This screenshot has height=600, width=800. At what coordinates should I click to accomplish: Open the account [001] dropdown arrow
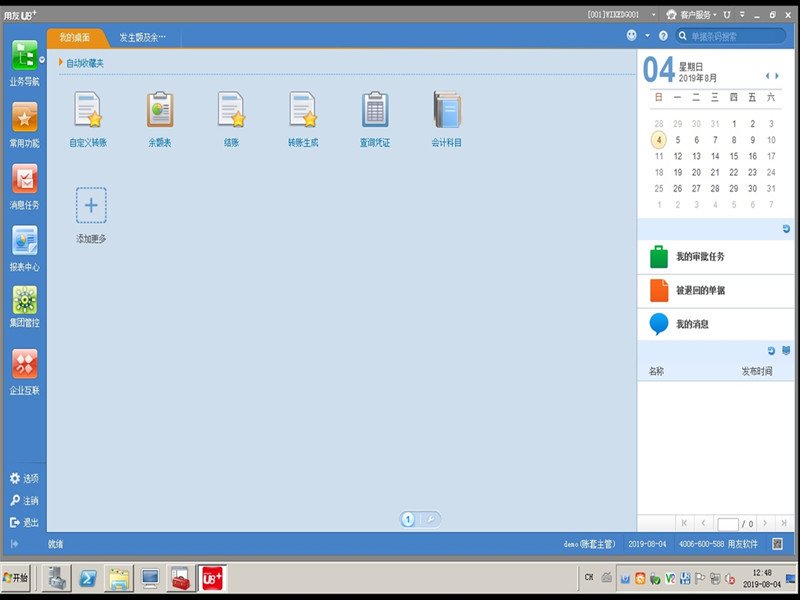coord(654,15)
